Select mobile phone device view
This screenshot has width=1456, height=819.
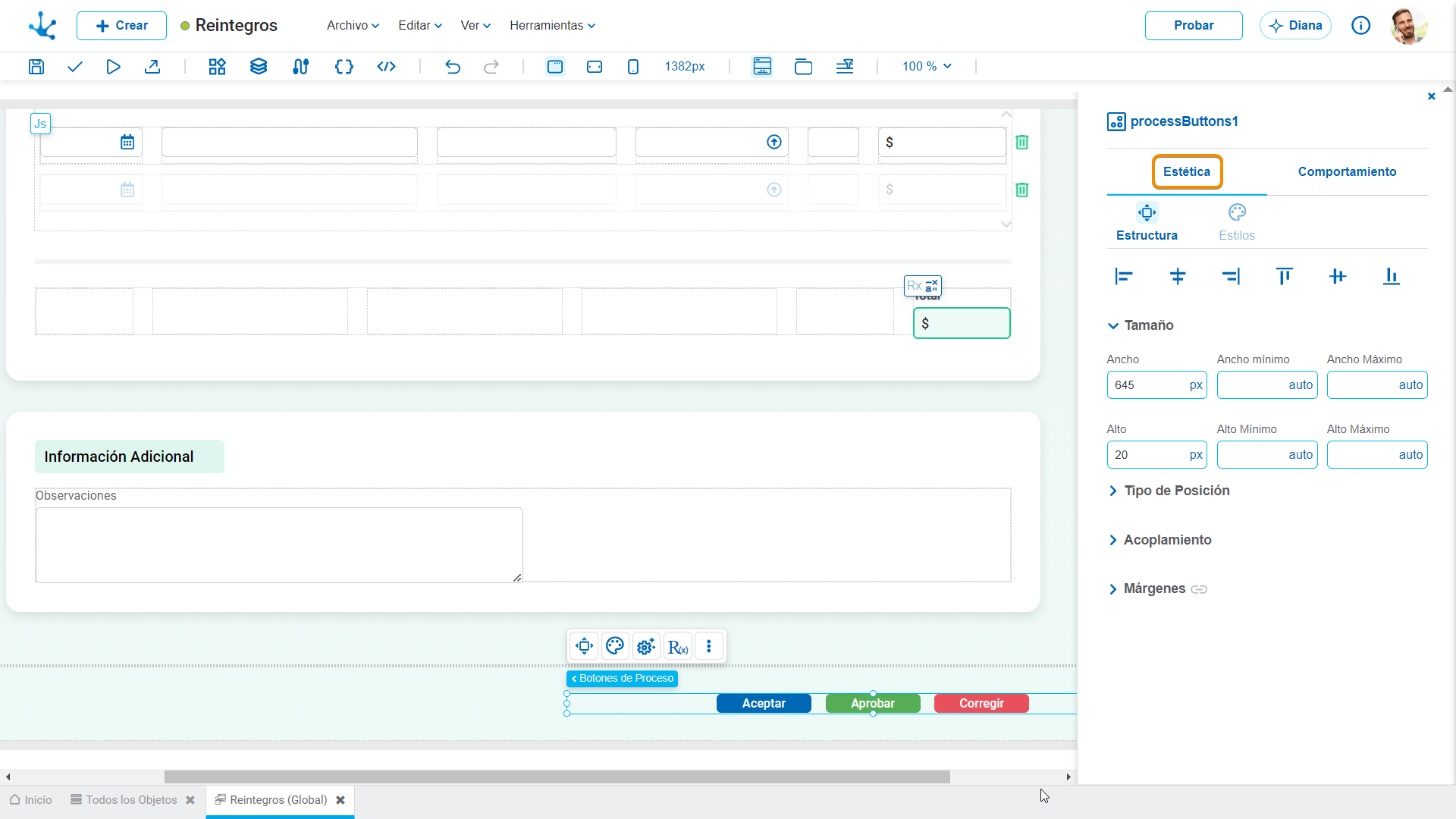coord(633,67)
